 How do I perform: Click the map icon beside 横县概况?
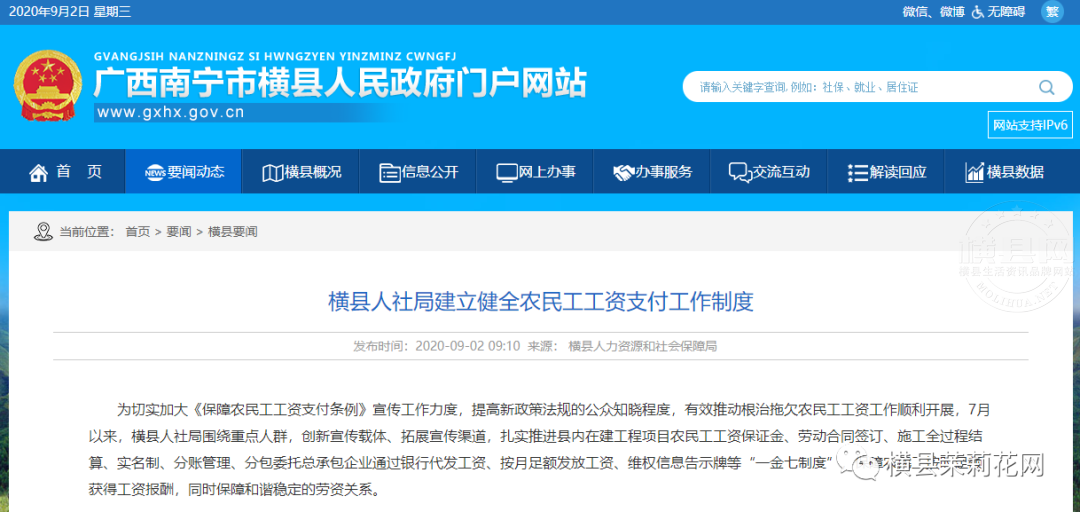coord(272,172)
